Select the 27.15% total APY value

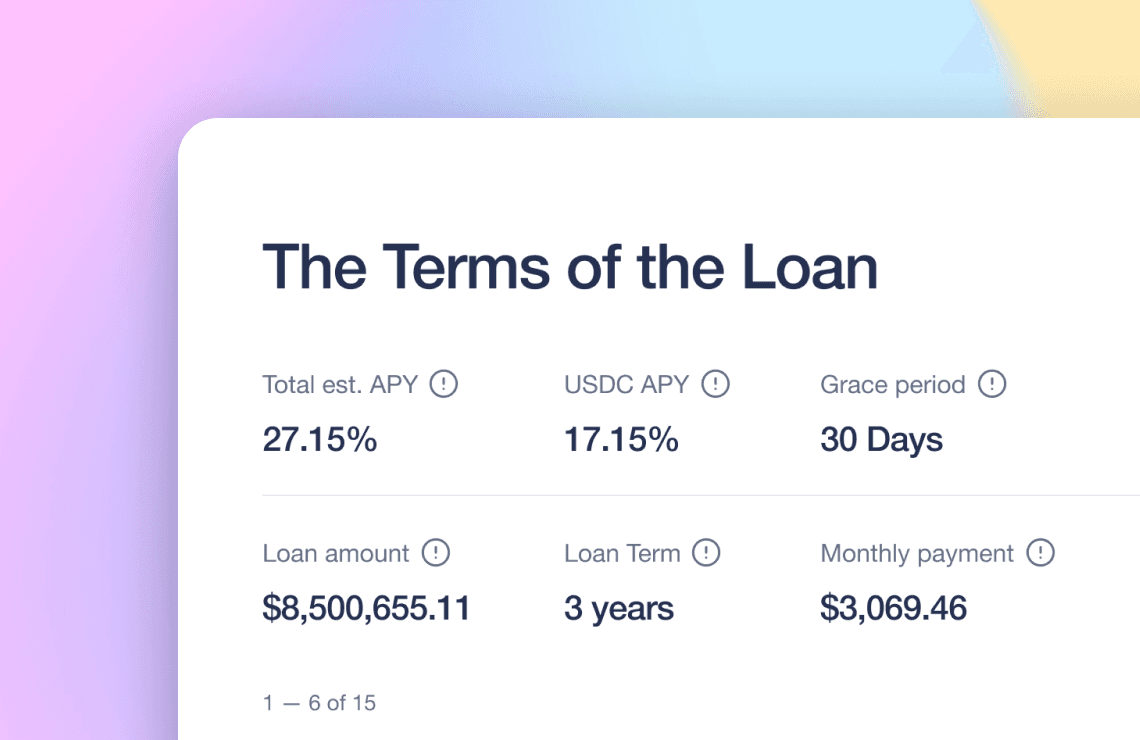pyautogui.click(x=320, y=440)
